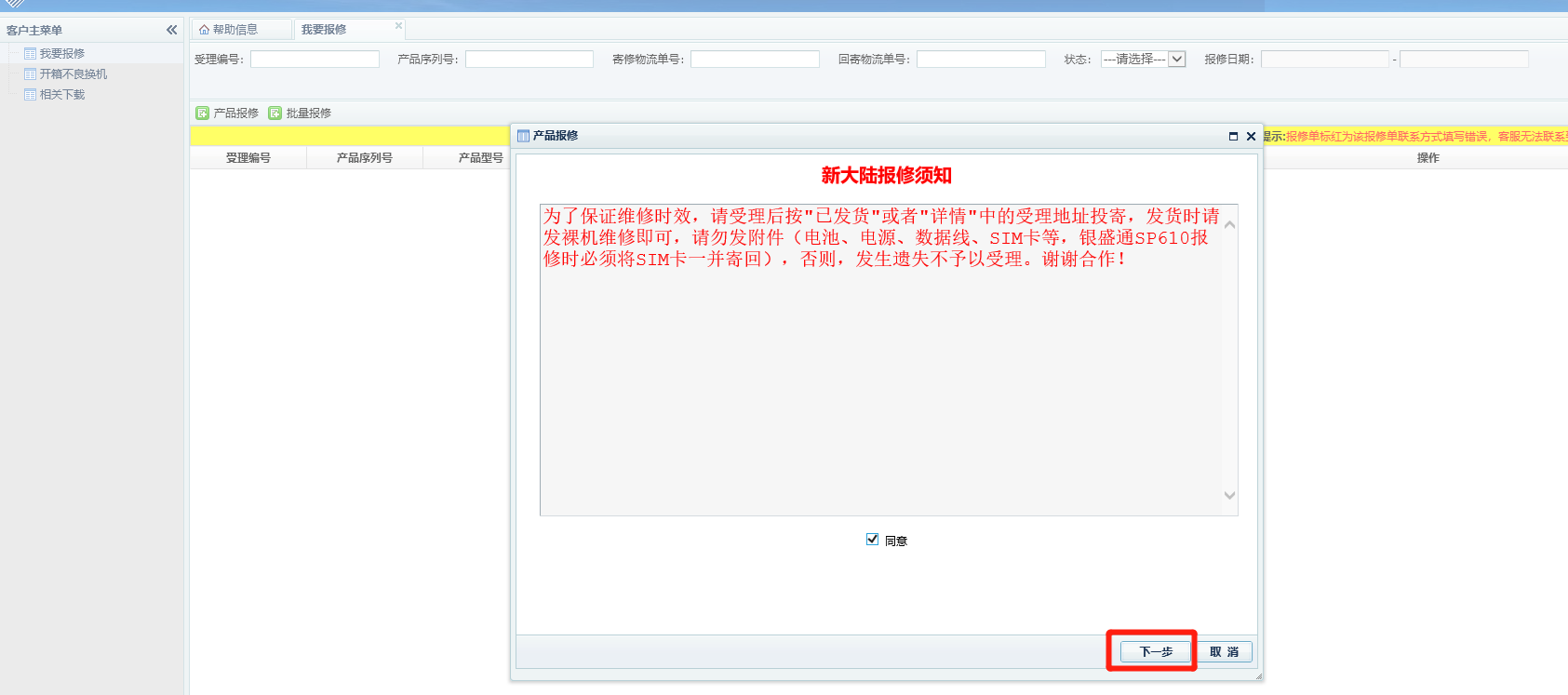This screenshot has height=695, width=1568.
Task: Click scroll up arrow in notice text area
Action: (x=1229, y=224)
